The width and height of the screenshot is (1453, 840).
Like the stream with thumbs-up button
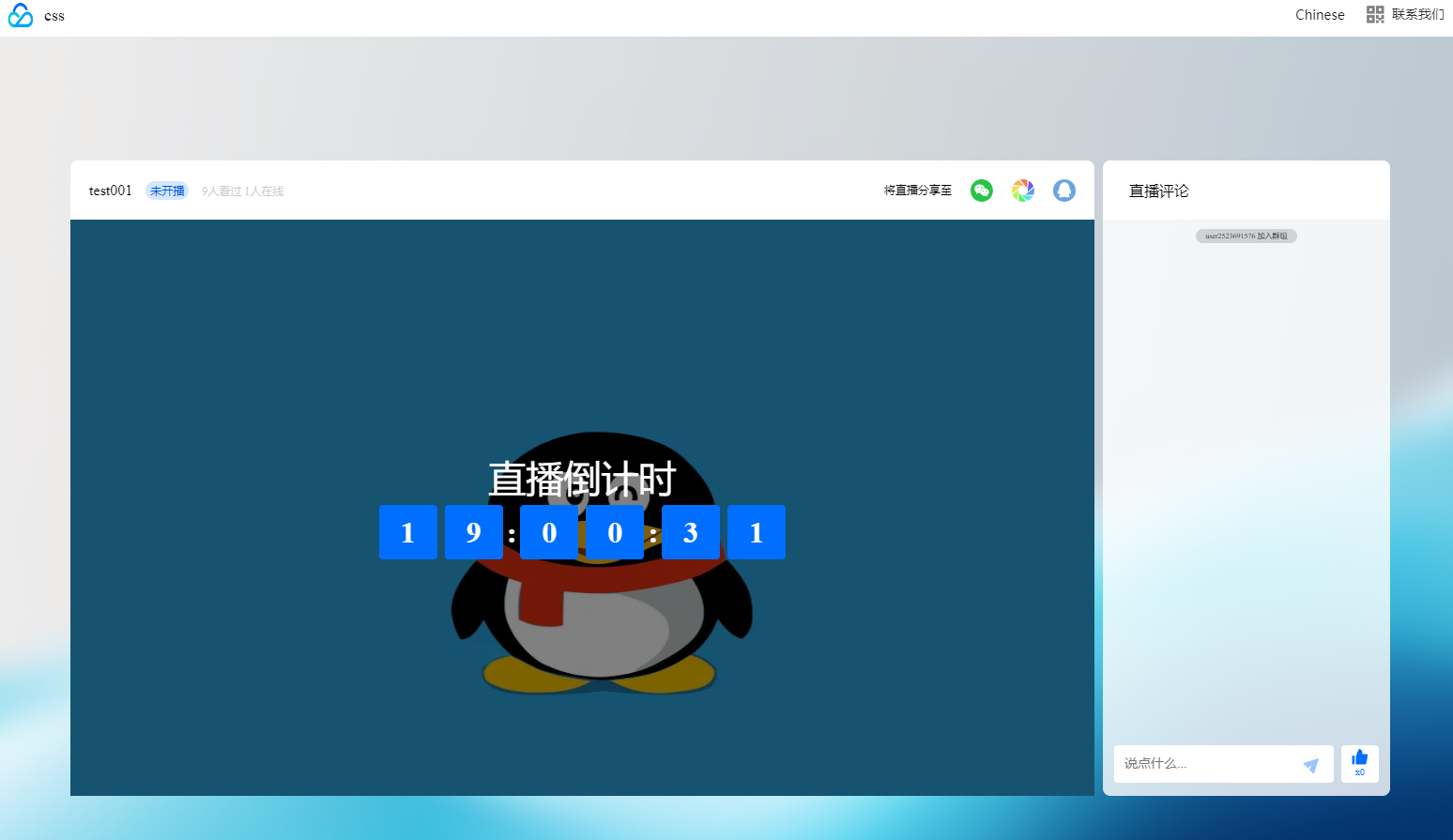[x=1360, y=763]
